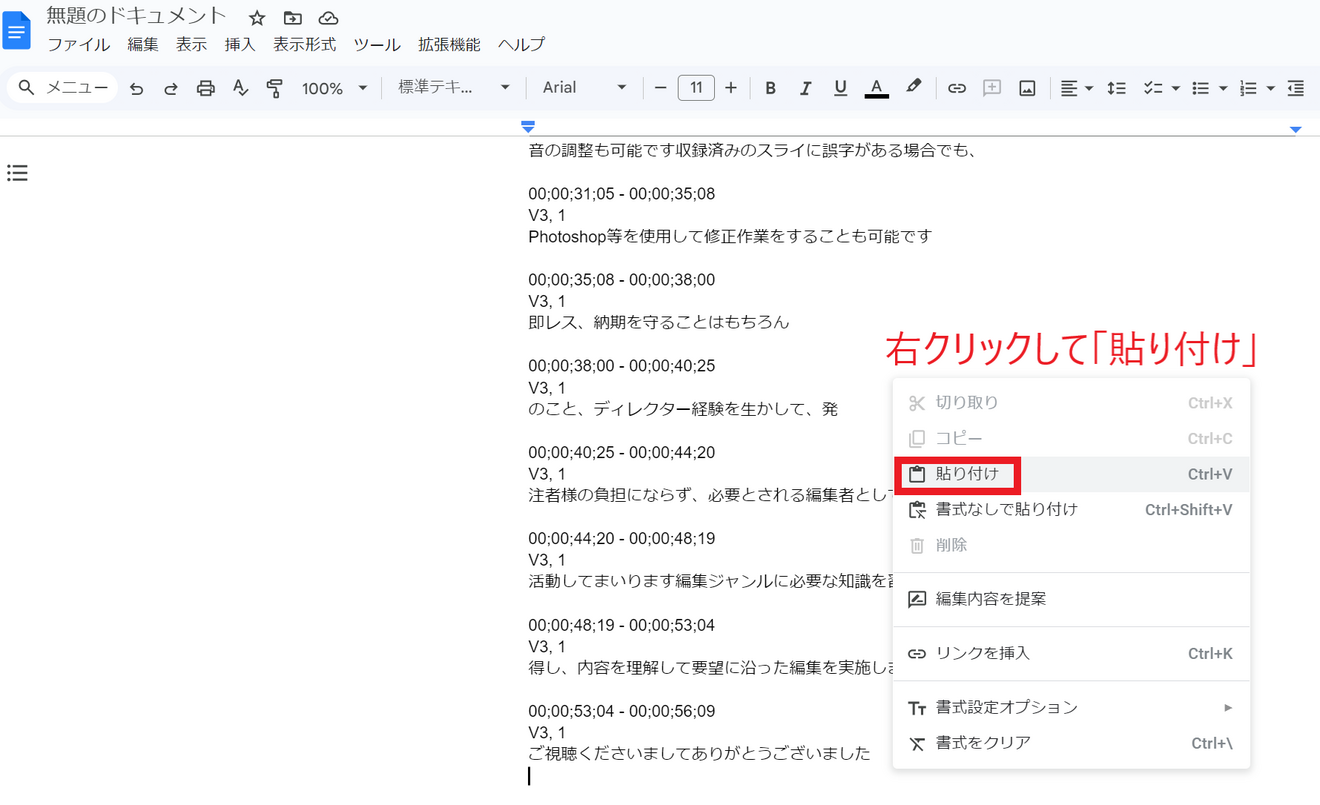Click the insert link toolbar icon
The height and width of the screenshot is (805, 1320).
tap(957, 88)
